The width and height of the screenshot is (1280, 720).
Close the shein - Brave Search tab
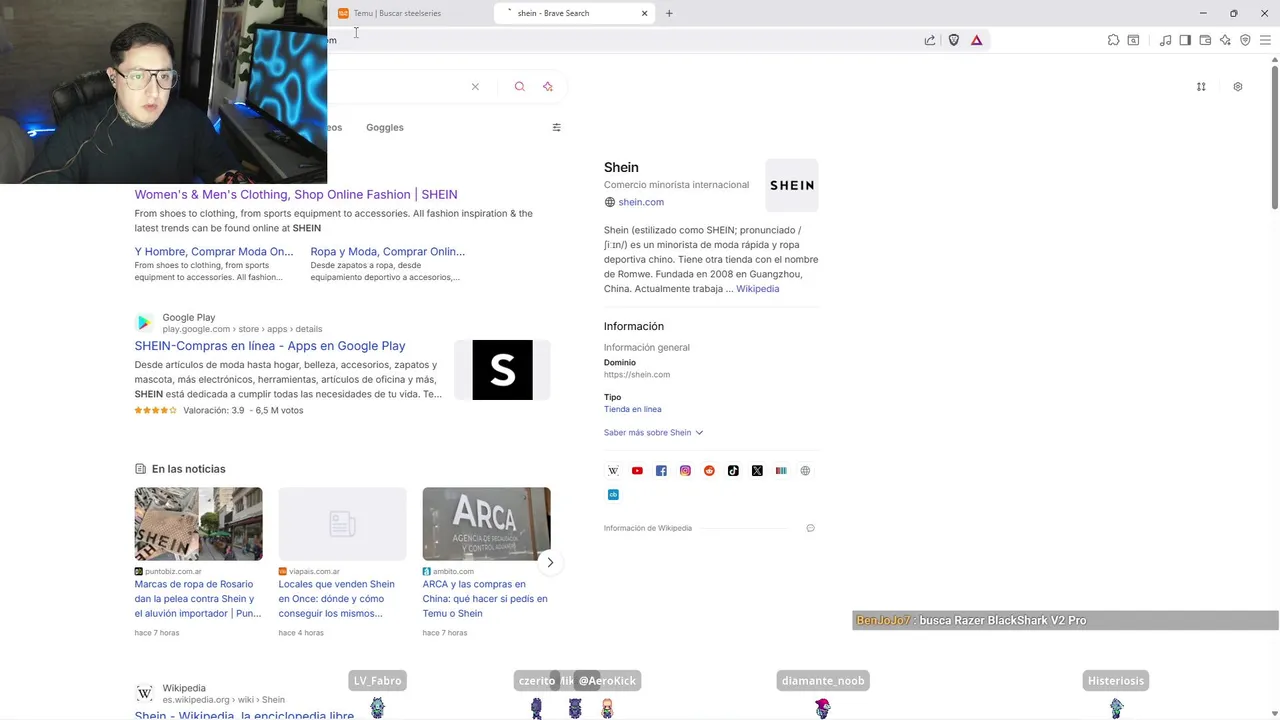644,13
